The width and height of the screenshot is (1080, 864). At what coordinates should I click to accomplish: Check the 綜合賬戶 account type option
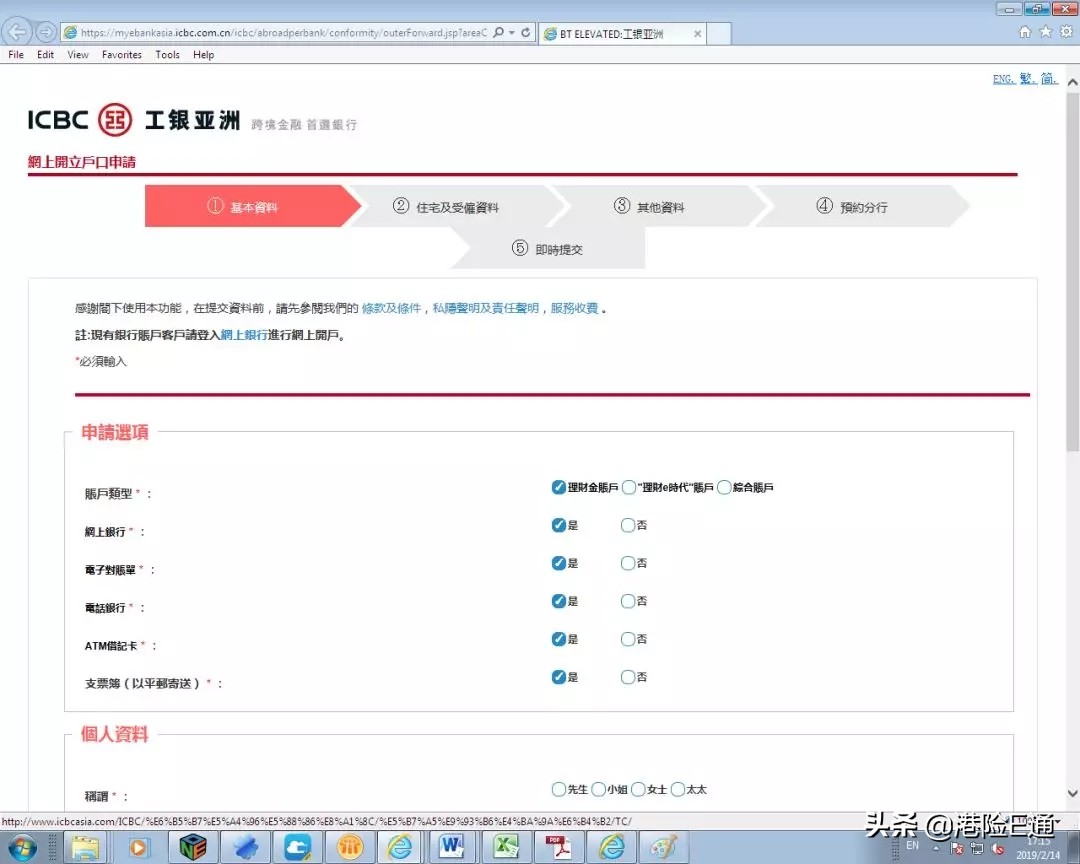[723, 487]
